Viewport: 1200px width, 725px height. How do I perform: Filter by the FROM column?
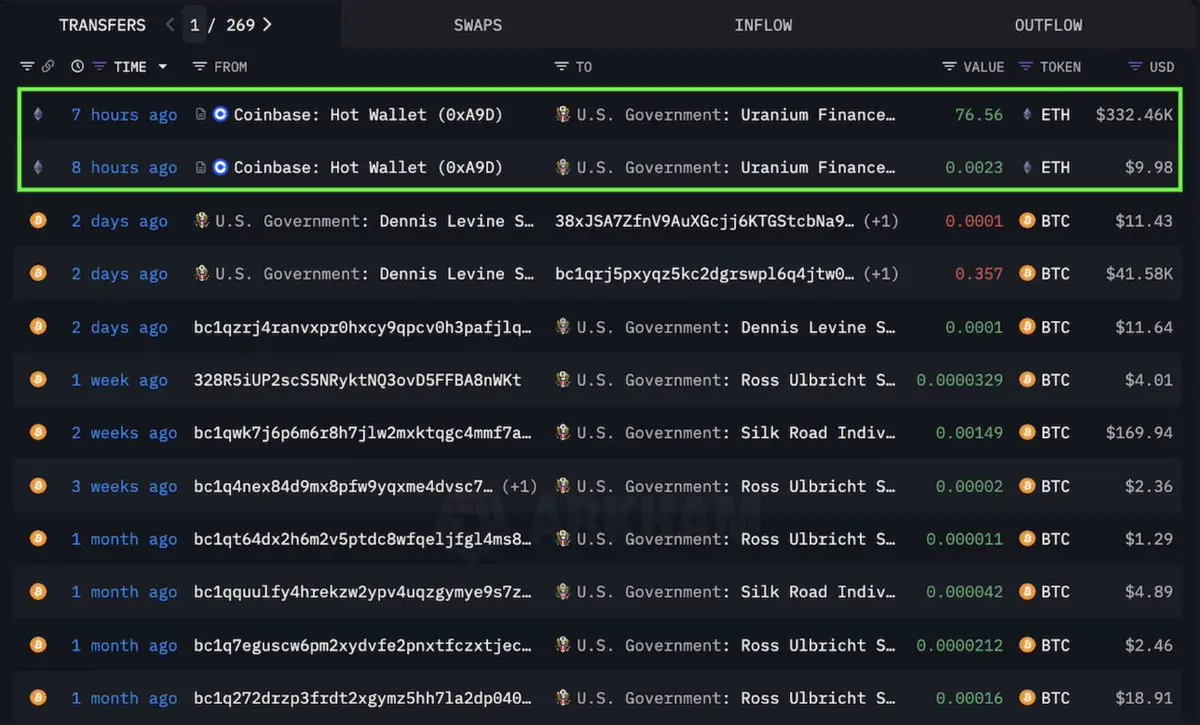[x=200, y=67]
